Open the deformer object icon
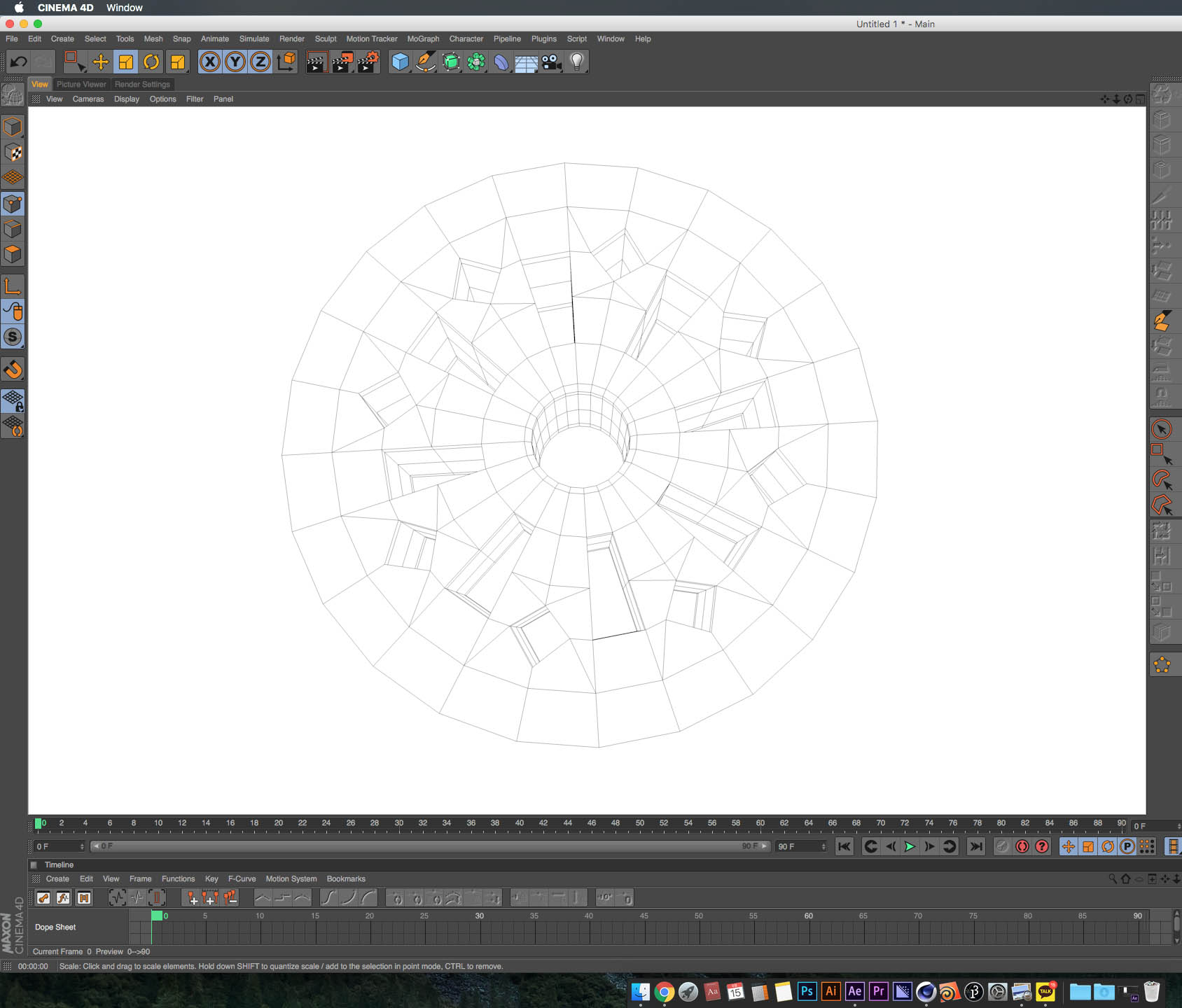 pos(501,62)
